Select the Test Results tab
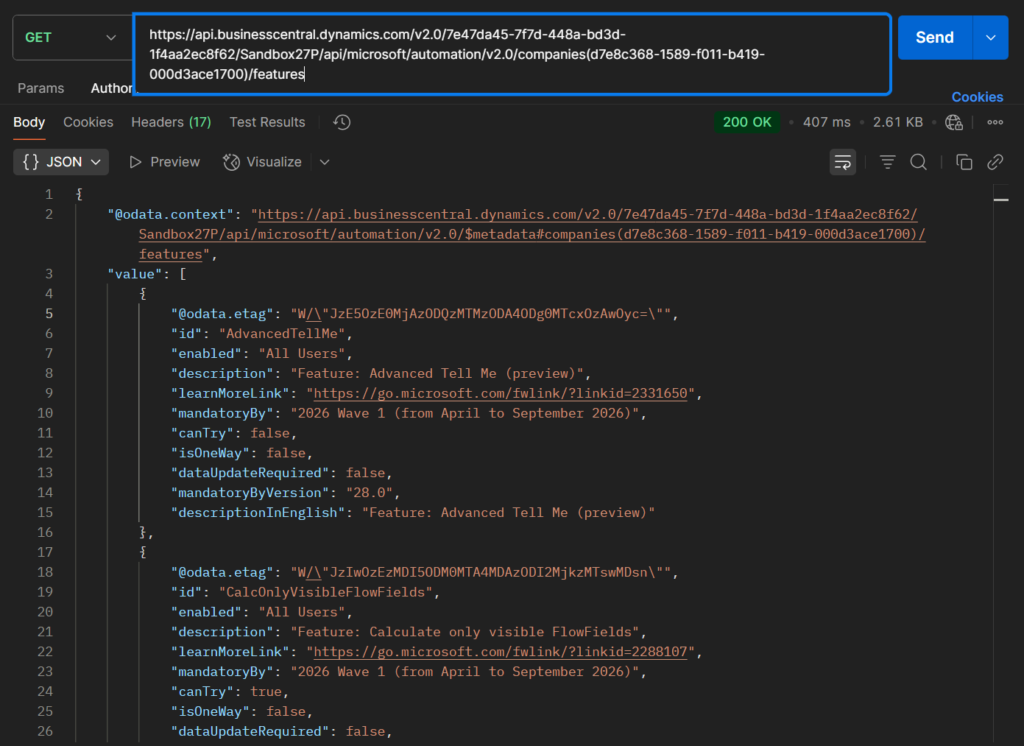Screen dimensions: 1024x746 (x=267, y=122)
